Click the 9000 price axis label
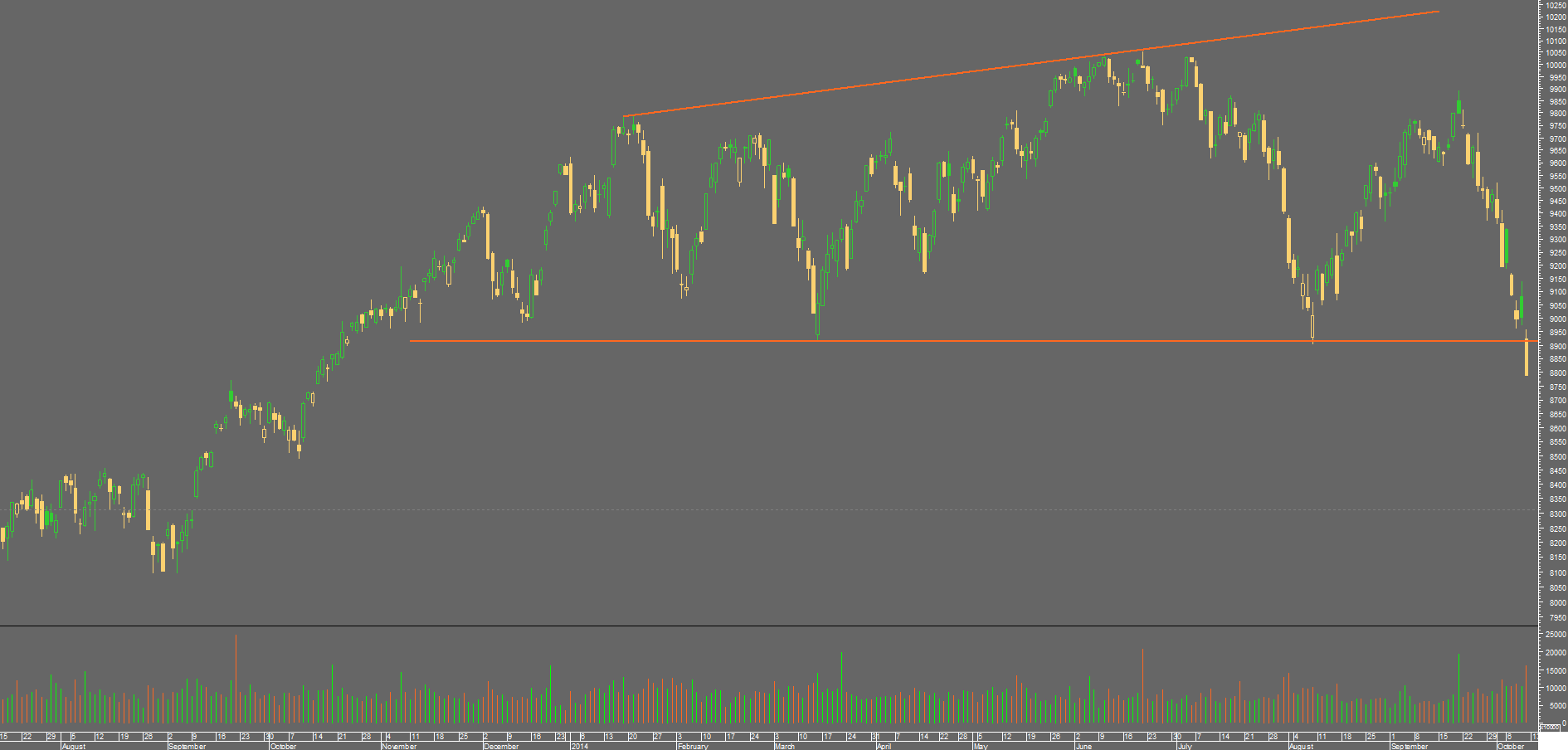 tap(1556, 319)
